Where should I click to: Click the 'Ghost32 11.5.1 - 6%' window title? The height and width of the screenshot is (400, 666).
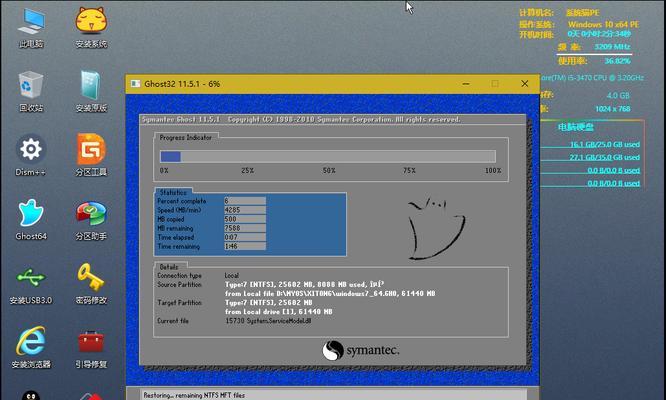(x=182, y=84)
